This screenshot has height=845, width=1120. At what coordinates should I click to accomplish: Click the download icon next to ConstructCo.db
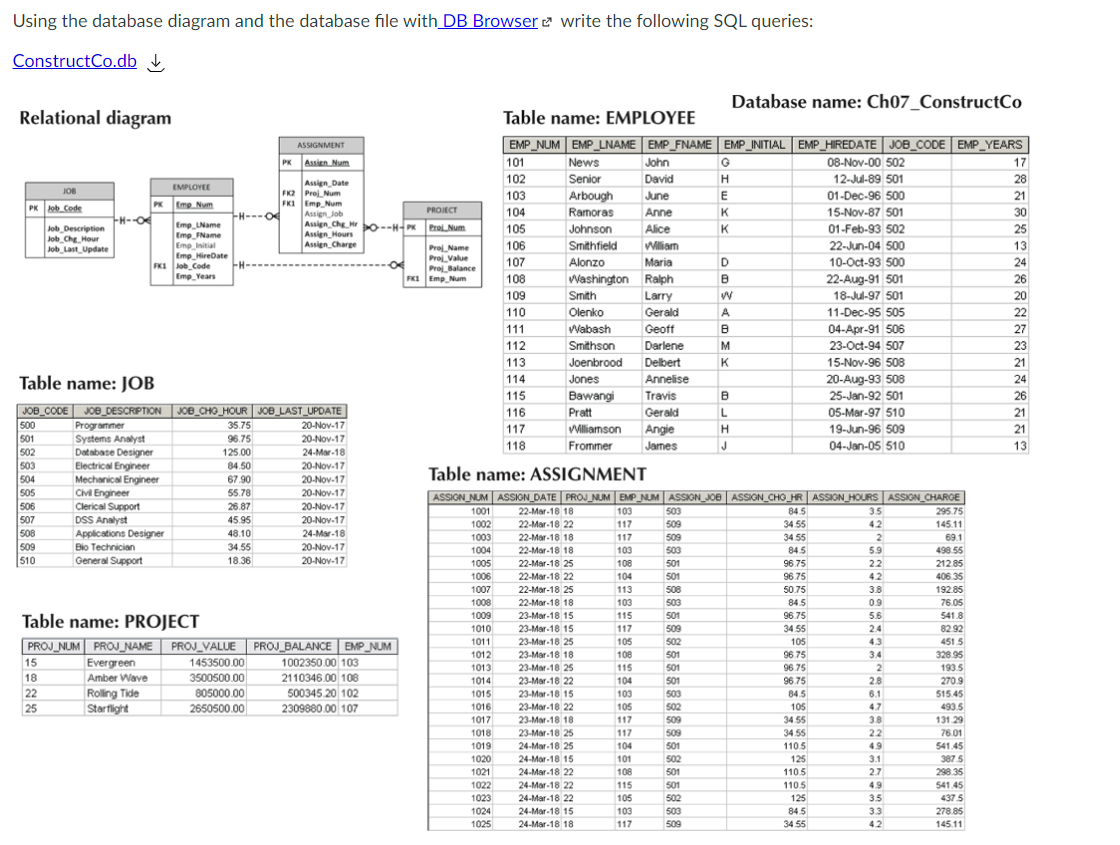click(155, 63)
